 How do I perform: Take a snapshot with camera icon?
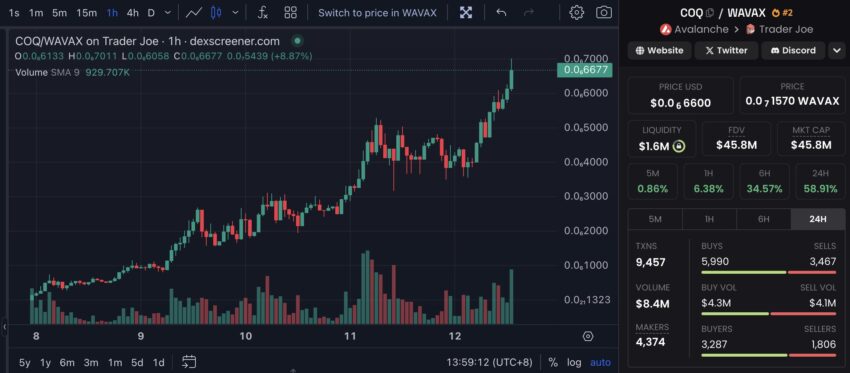point(604,12)
